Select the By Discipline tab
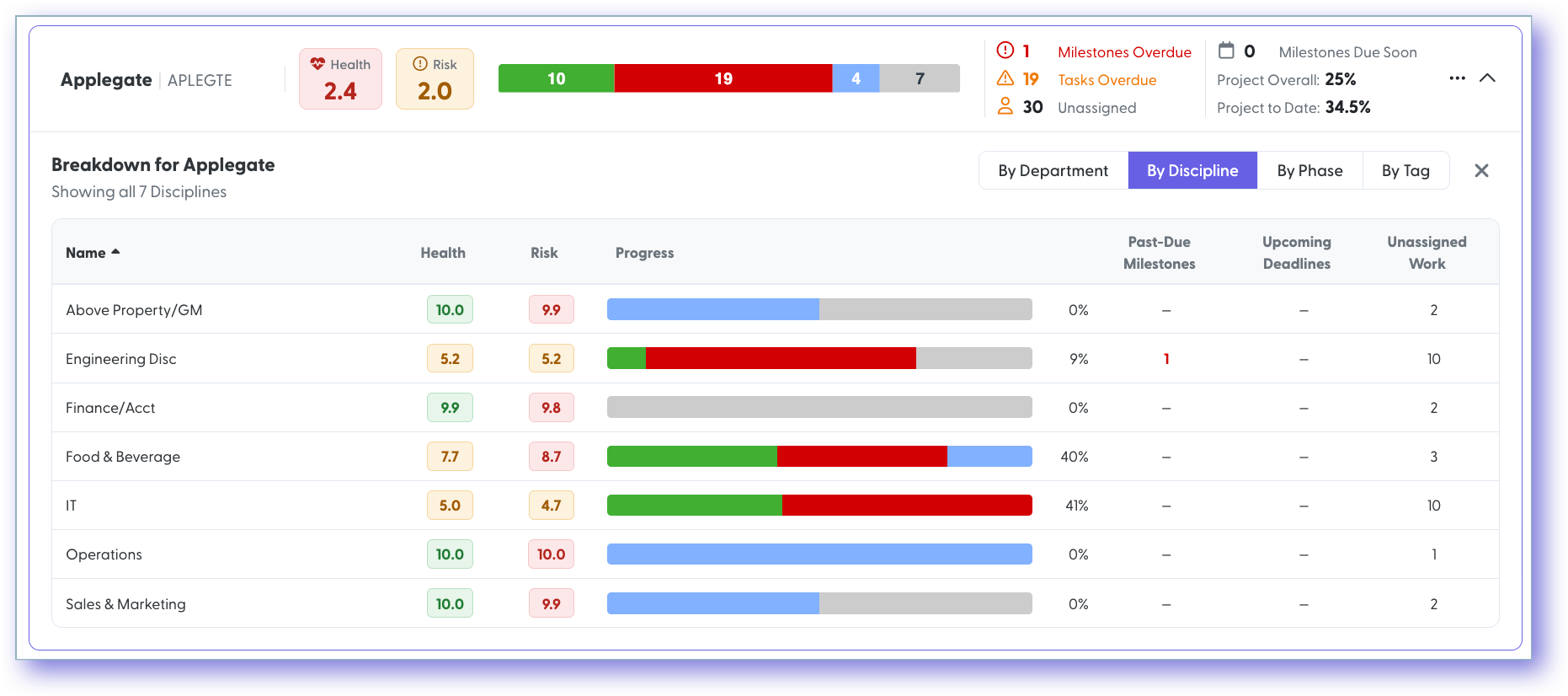1568x696 pixels. [1192, 170]
